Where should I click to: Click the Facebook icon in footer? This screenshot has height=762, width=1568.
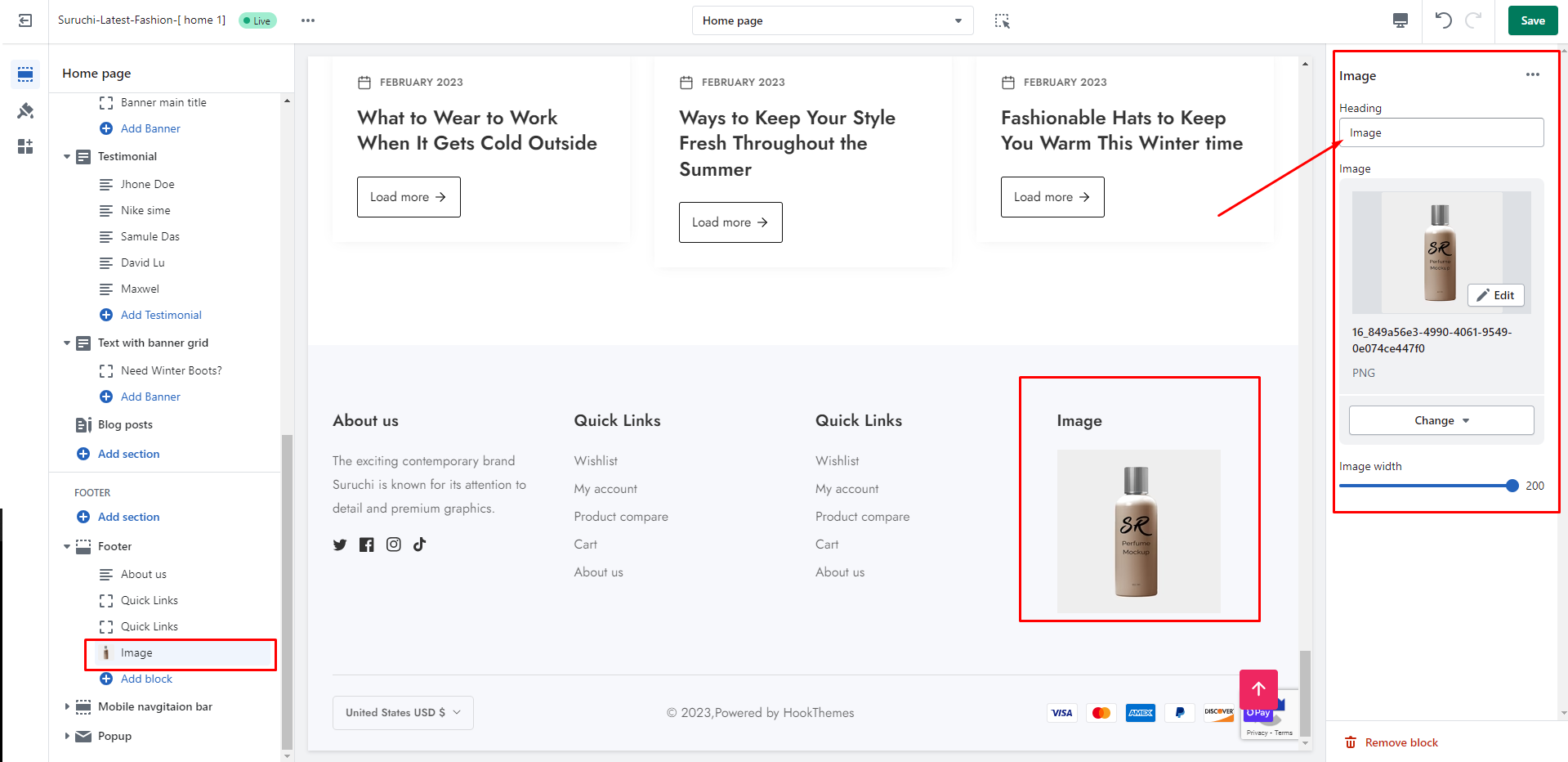367,545
